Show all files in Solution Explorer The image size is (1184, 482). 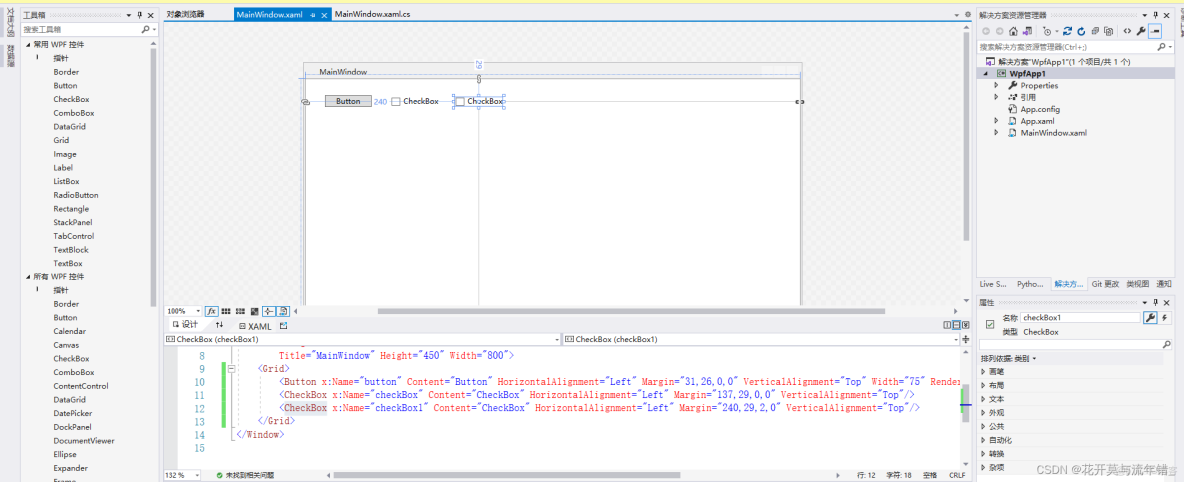1108,31
